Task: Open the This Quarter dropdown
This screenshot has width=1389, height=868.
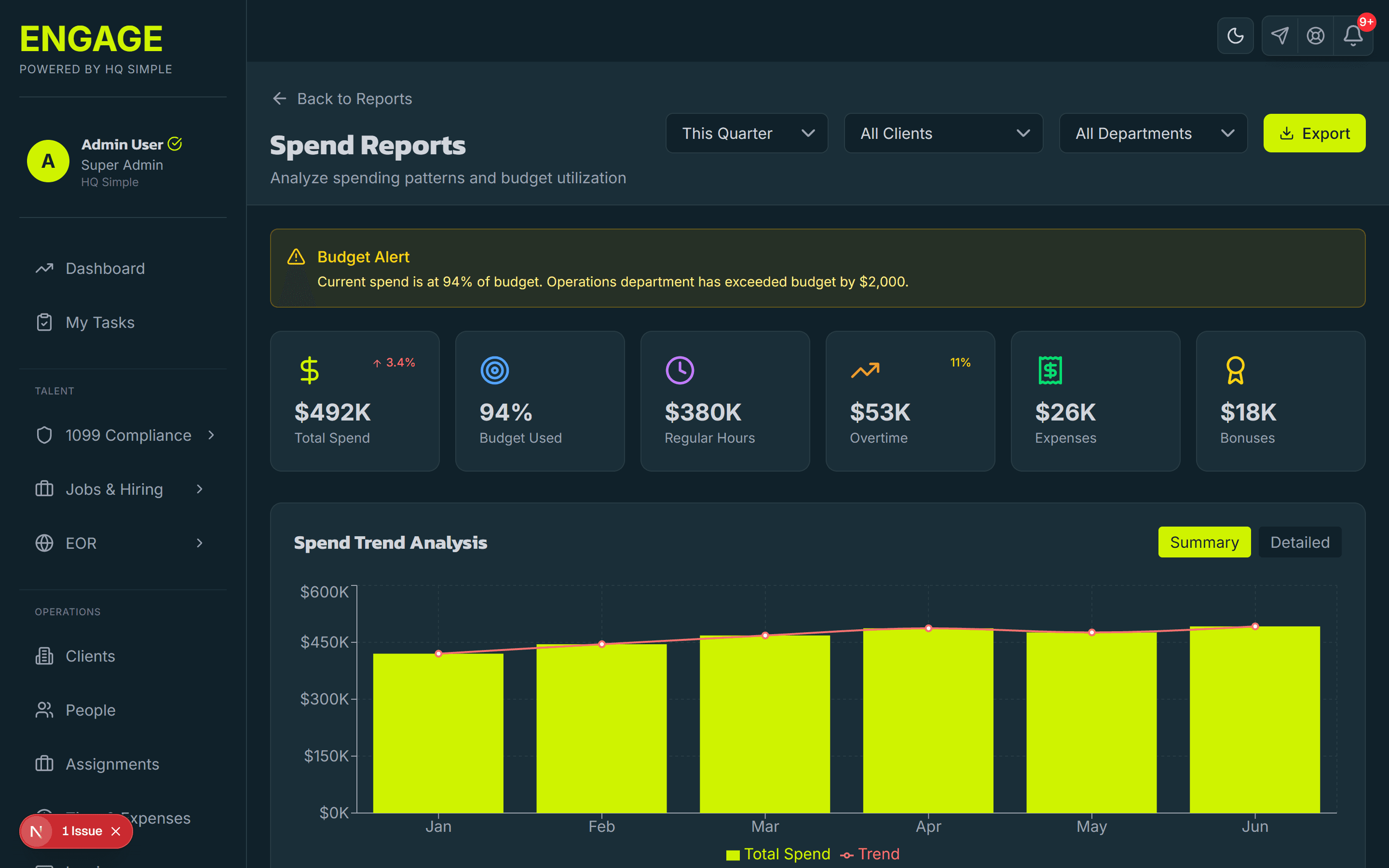Action: click(746, 133)
